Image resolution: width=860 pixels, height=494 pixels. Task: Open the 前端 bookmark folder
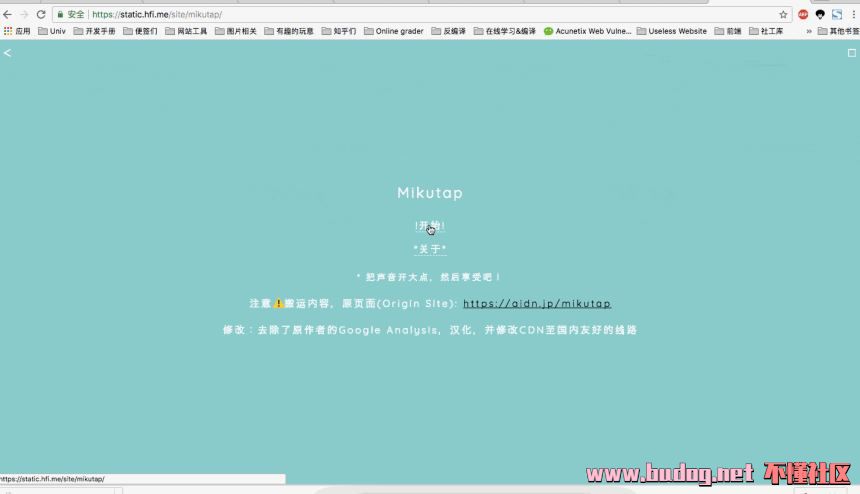coord(728,31)
